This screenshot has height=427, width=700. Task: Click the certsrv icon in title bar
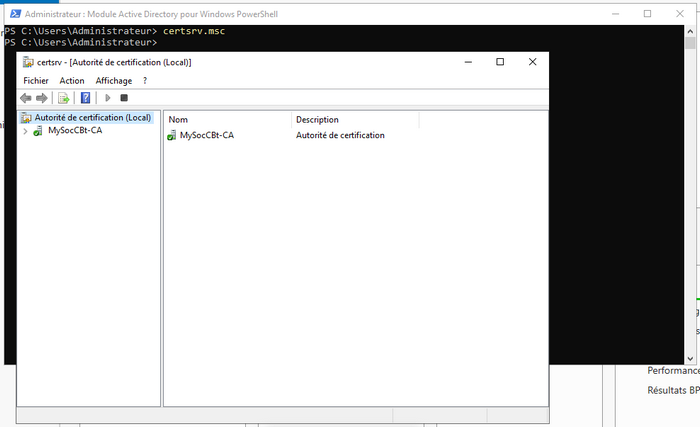click(28, 62)
